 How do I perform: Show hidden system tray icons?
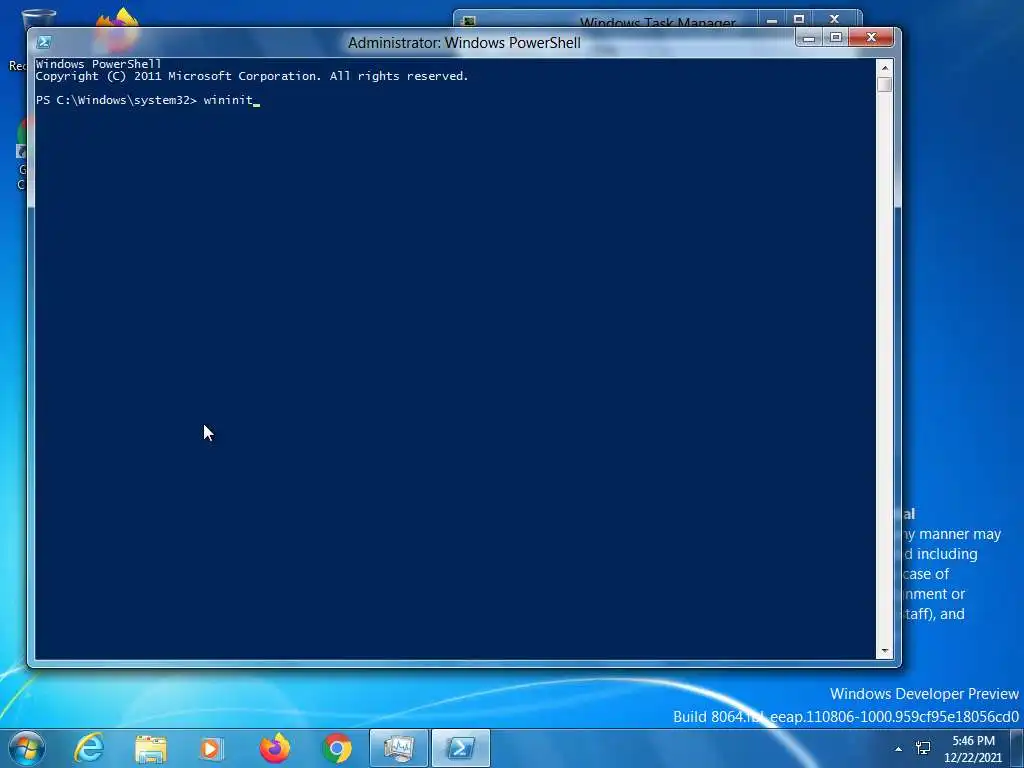click(x=899, y=749)
